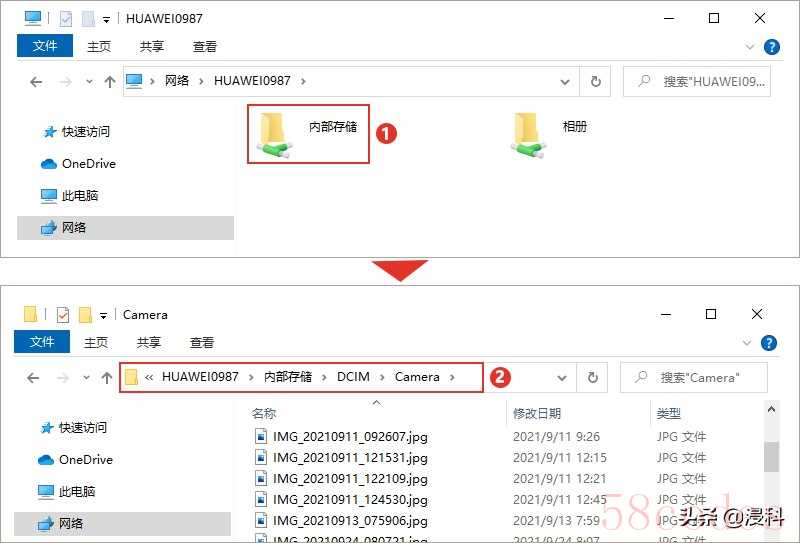Select 网络 in Camera window sidebar
This screenshot has width=800, height=543.
(122, 524)
